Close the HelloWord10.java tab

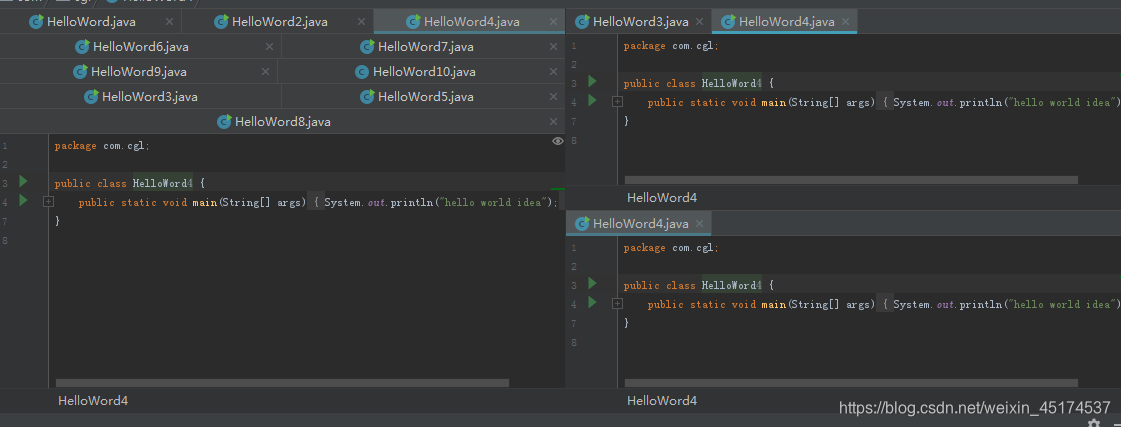553,72
